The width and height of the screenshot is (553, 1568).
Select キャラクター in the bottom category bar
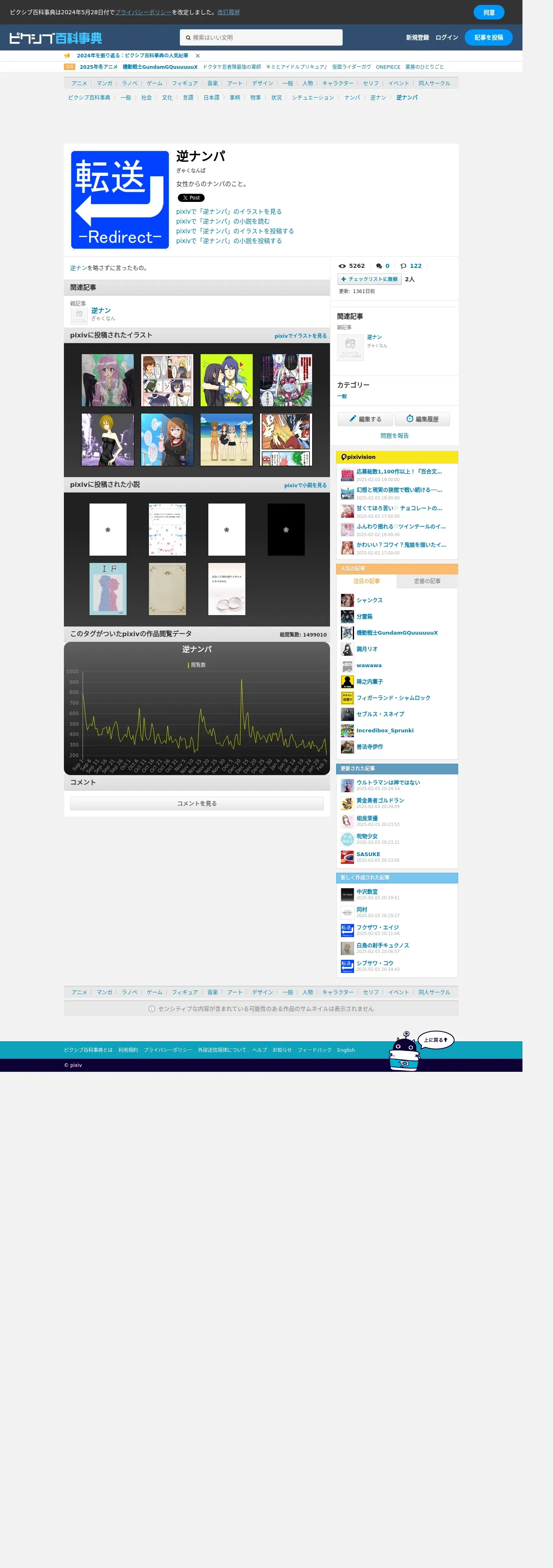click(338, 992)
